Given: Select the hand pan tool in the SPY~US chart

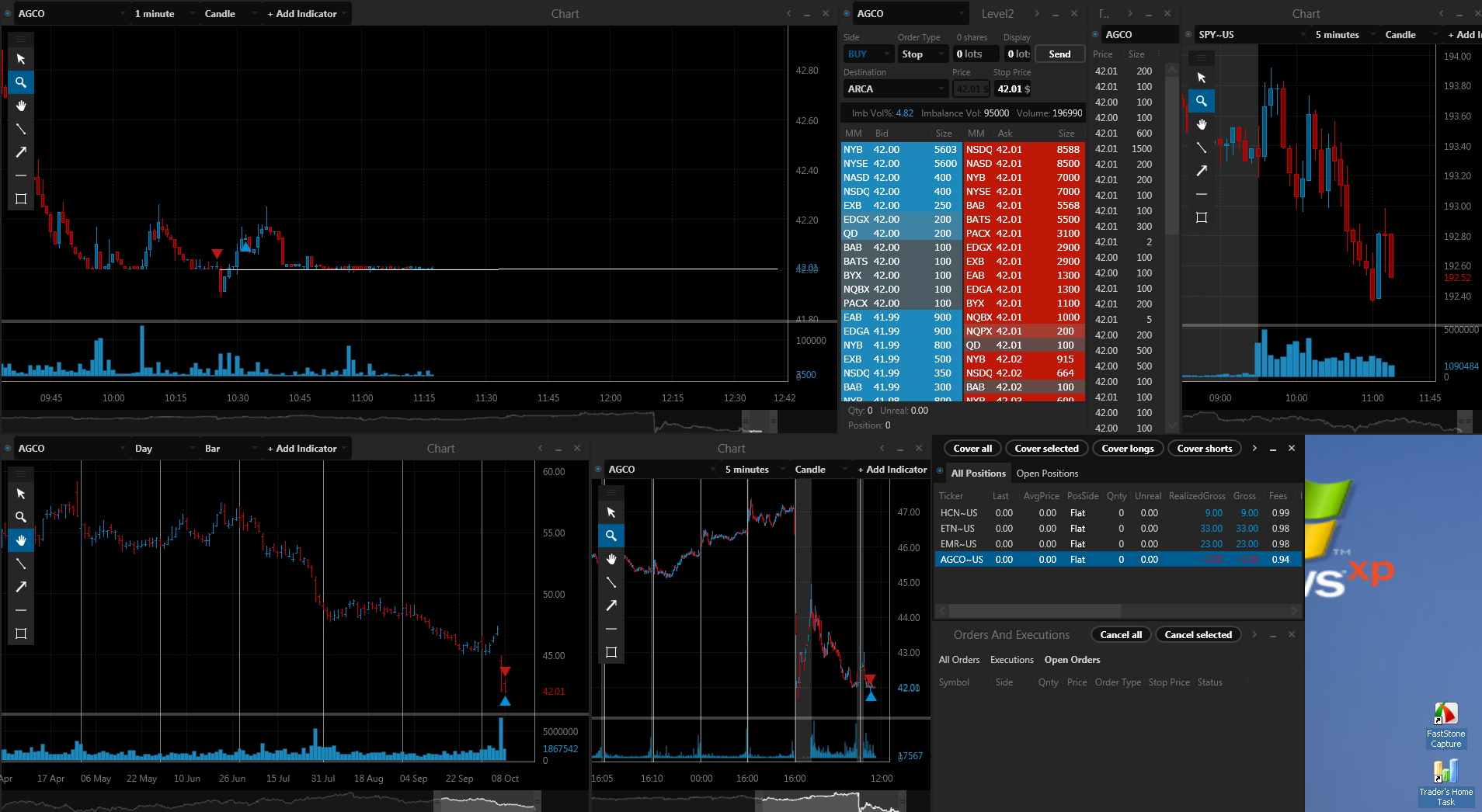Looking at the screenshot, I should click(x=1202, y=124).
